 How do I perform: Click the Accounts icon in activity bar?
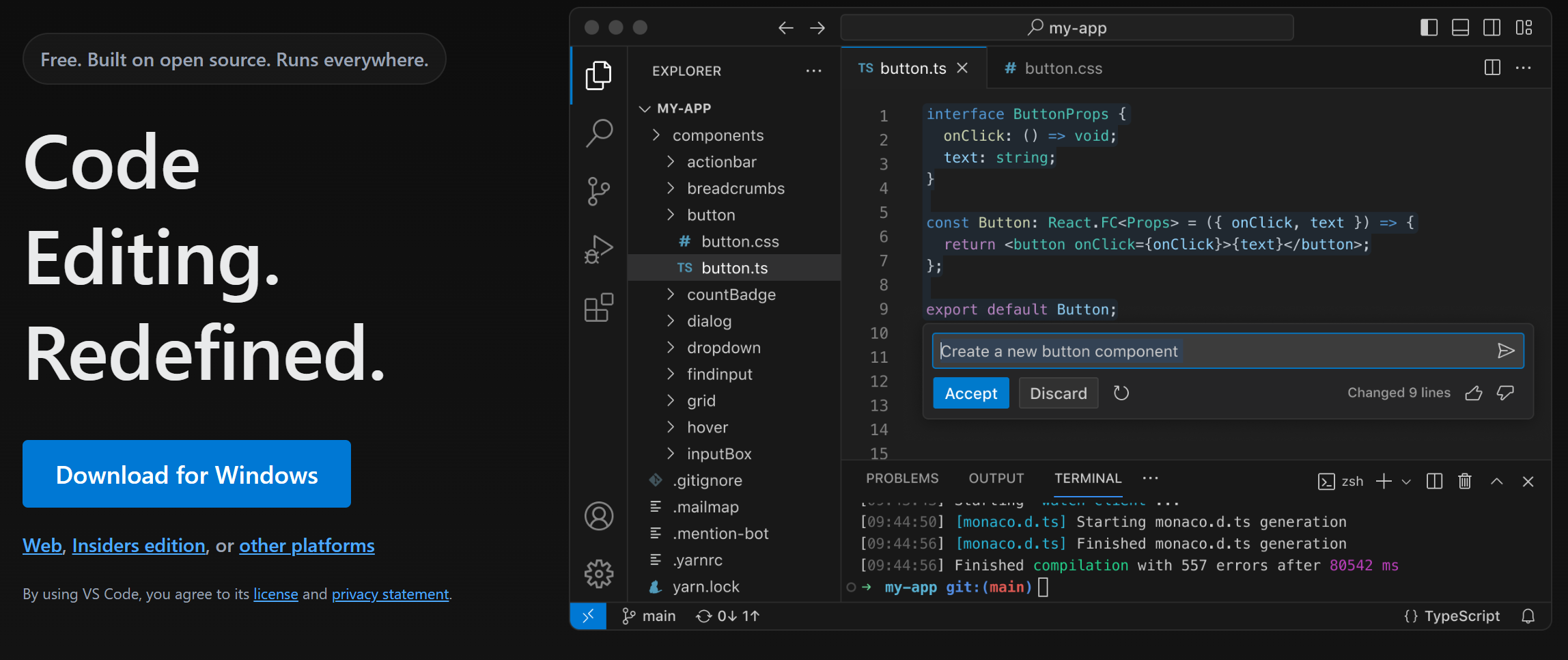click(x=599, y=516)
